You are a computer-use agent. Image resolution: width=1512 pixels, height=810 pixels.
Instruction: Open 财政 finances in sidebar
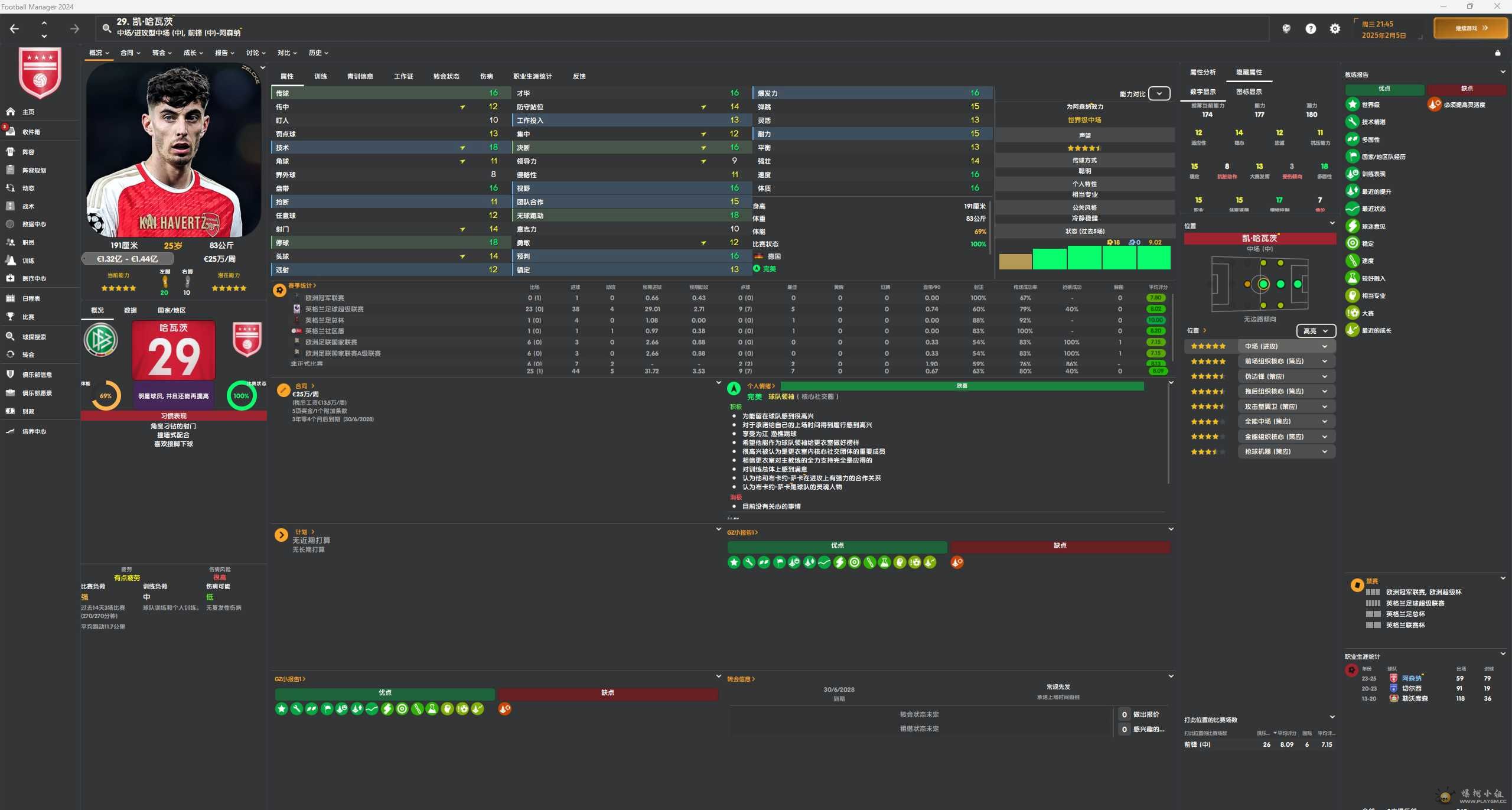pyautogui.click(x=28, y=411)
